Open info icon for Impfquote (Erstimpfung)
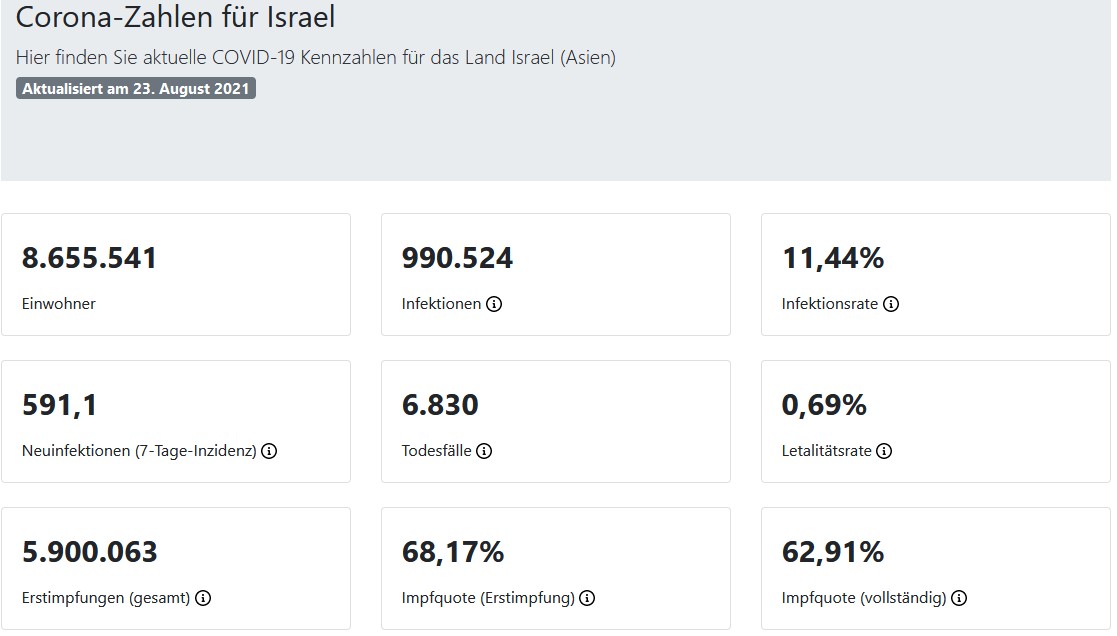Screen dimensions: 1117x636 point(587,598)
